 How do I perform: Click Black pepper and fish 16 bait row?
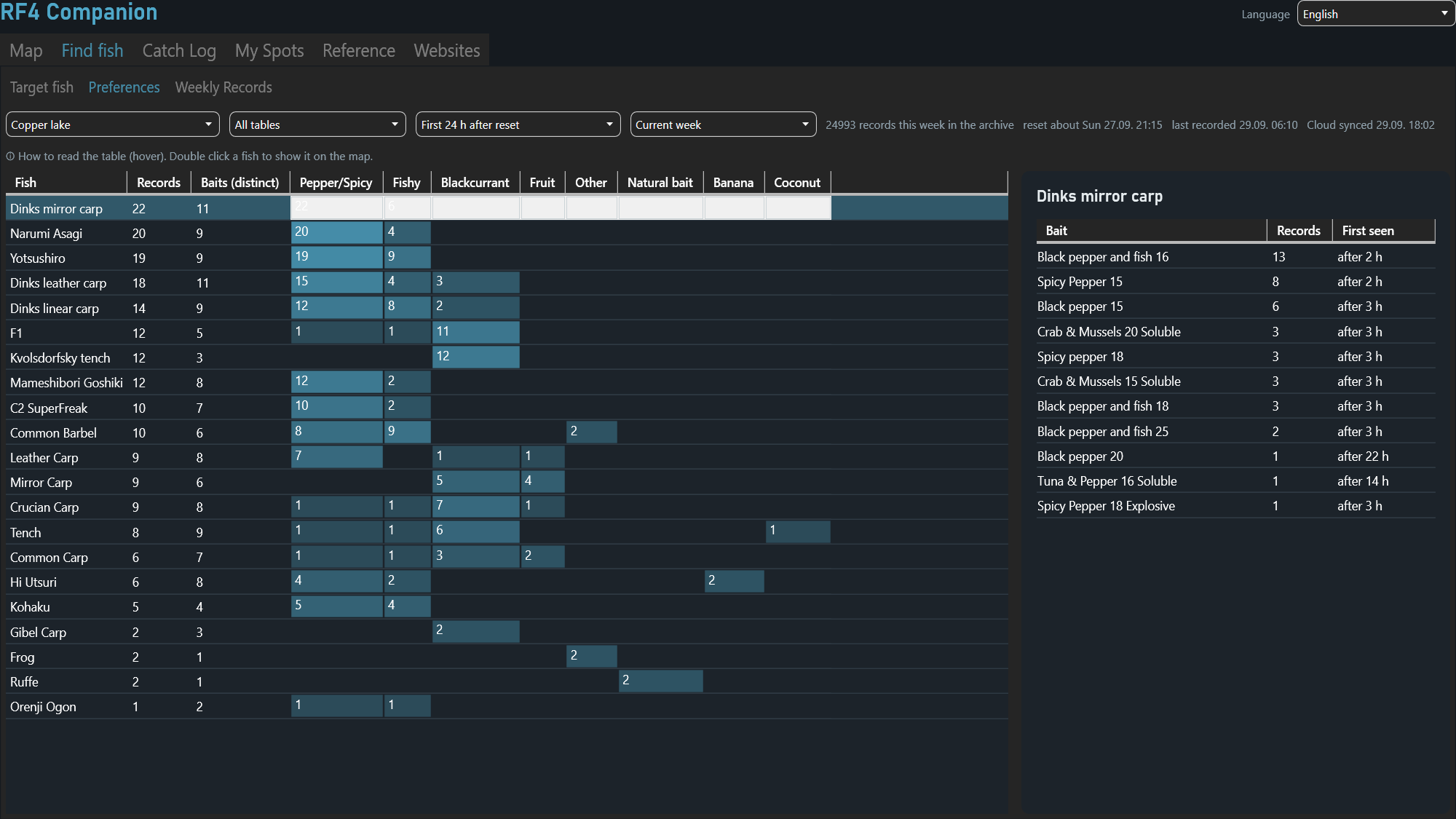click(1235, 257)
